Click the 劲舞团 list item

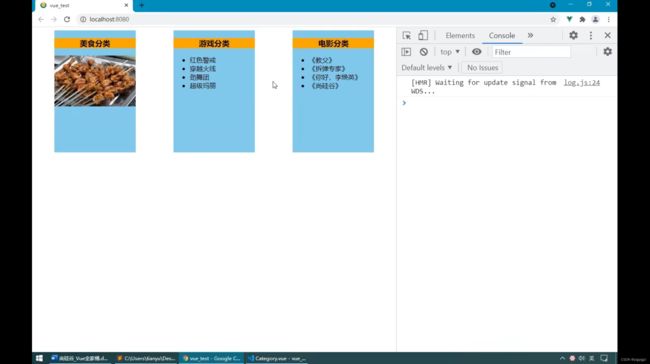(x=199, y=77)
